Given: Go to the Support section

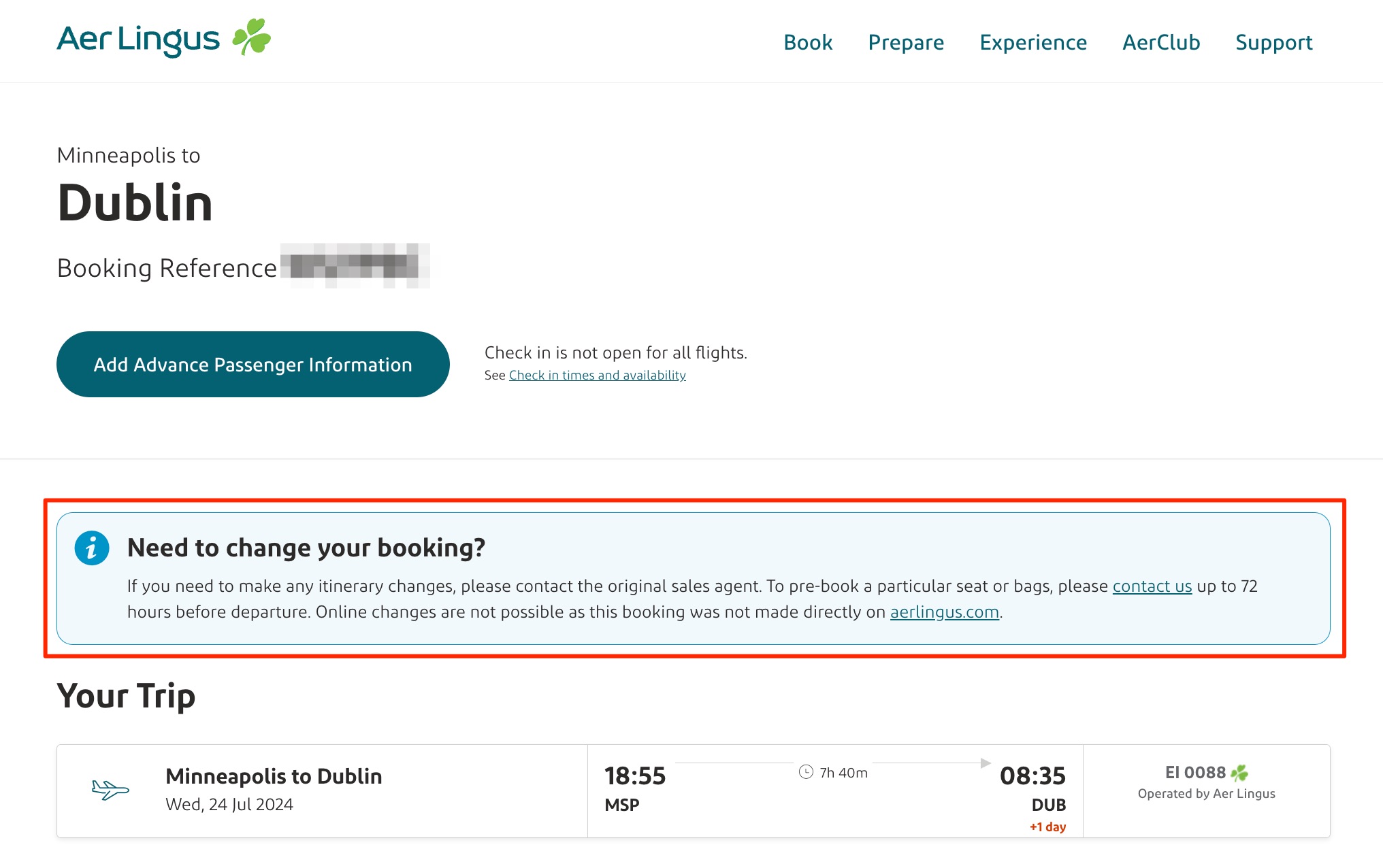Looking at the screenshot, I should tap(1273, 42).
